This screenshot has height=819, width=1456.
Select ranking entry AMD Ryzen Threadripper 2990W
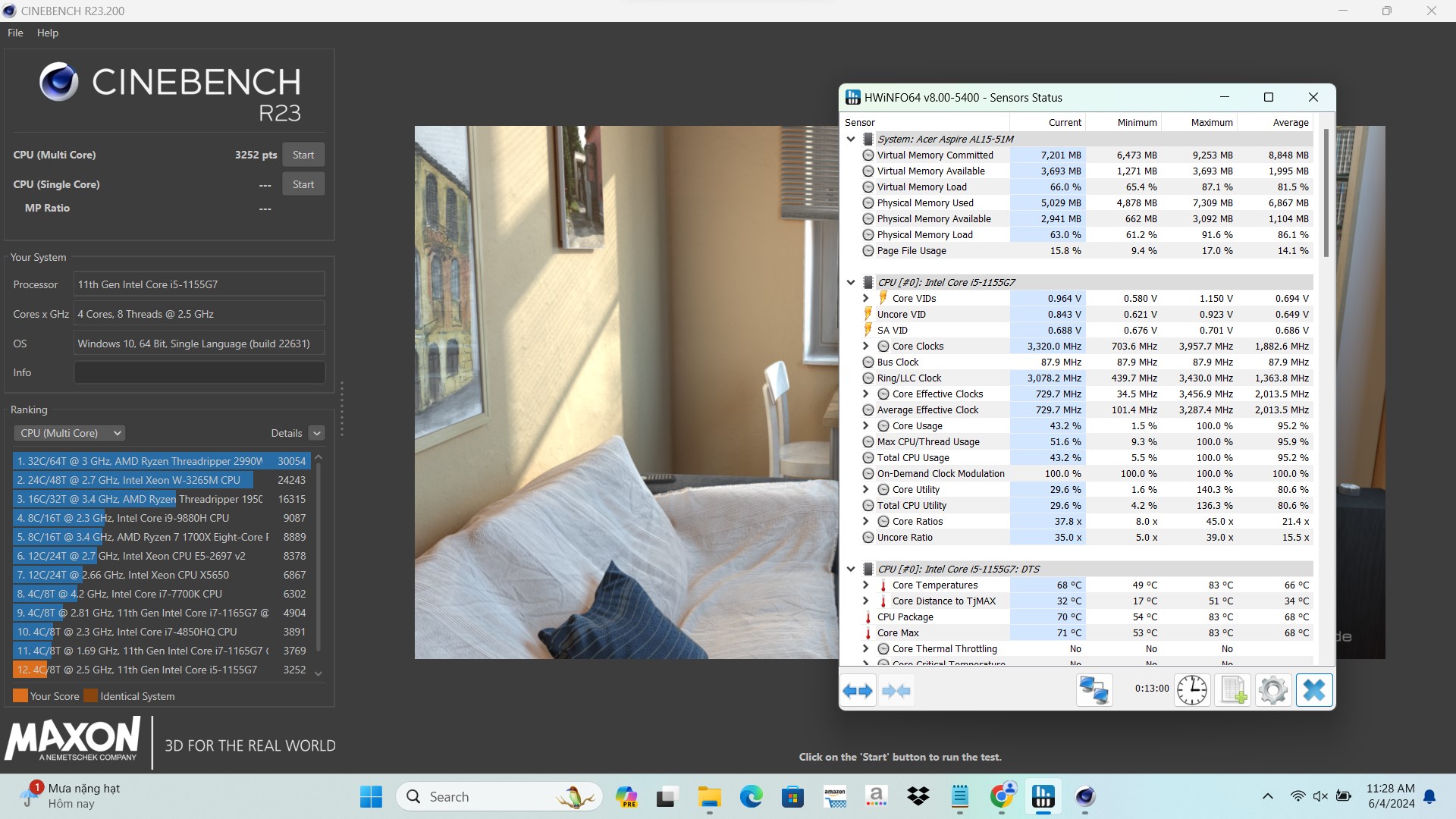pos(162,461)
